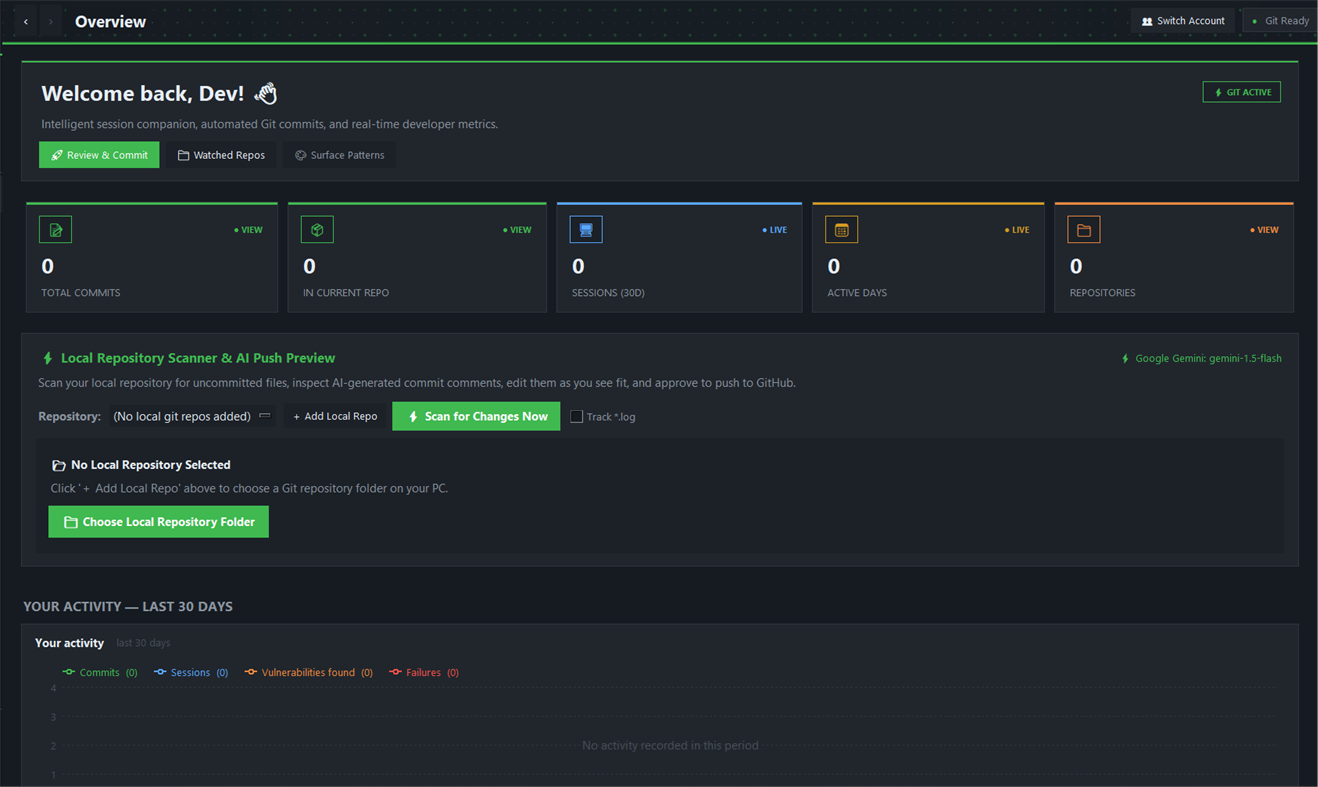This screenshot has height=787, width=1318.
Task: Enable the Track *.log checkbox
Action: (577, 416)
